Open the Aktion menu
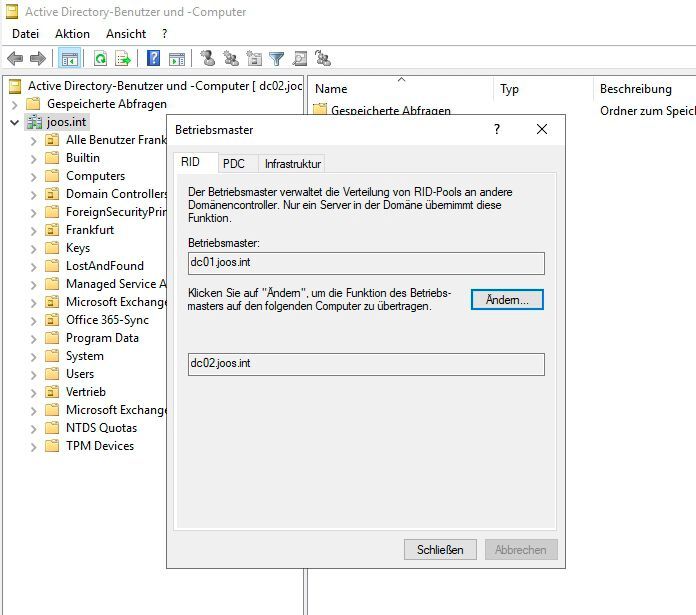 pos(72,34)
